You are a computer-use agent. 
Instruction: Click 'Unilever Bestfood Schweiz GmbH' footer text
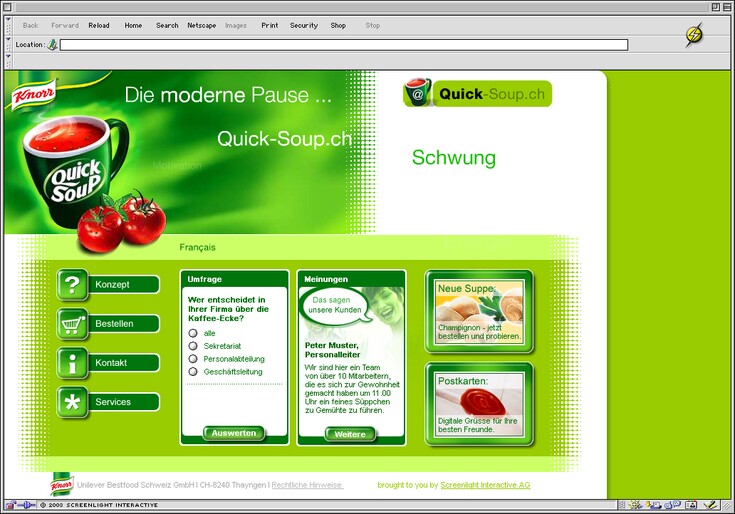pos(136,485)
